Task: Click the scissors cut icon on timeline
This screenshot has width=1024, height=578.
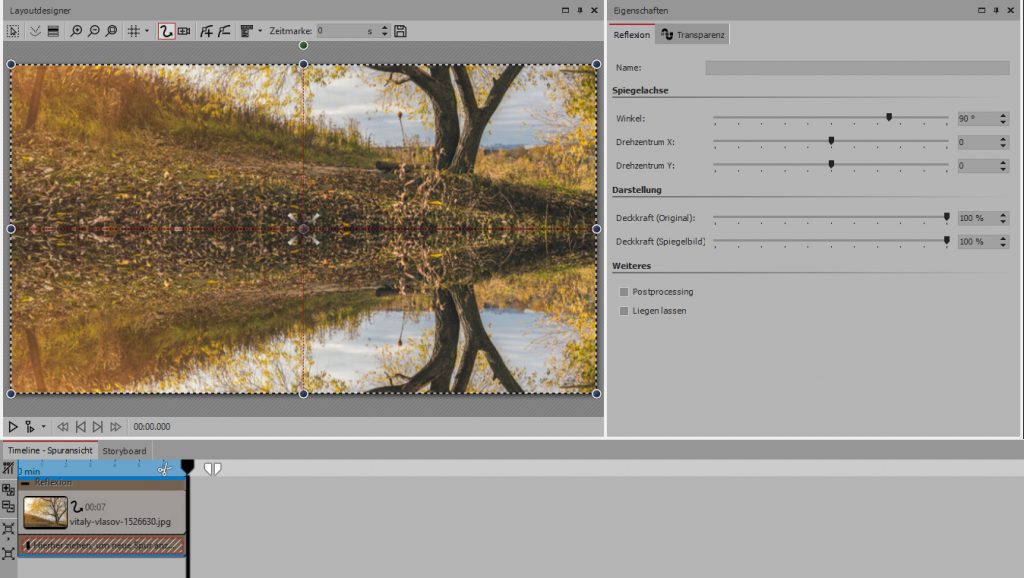Action: [165, 468]
